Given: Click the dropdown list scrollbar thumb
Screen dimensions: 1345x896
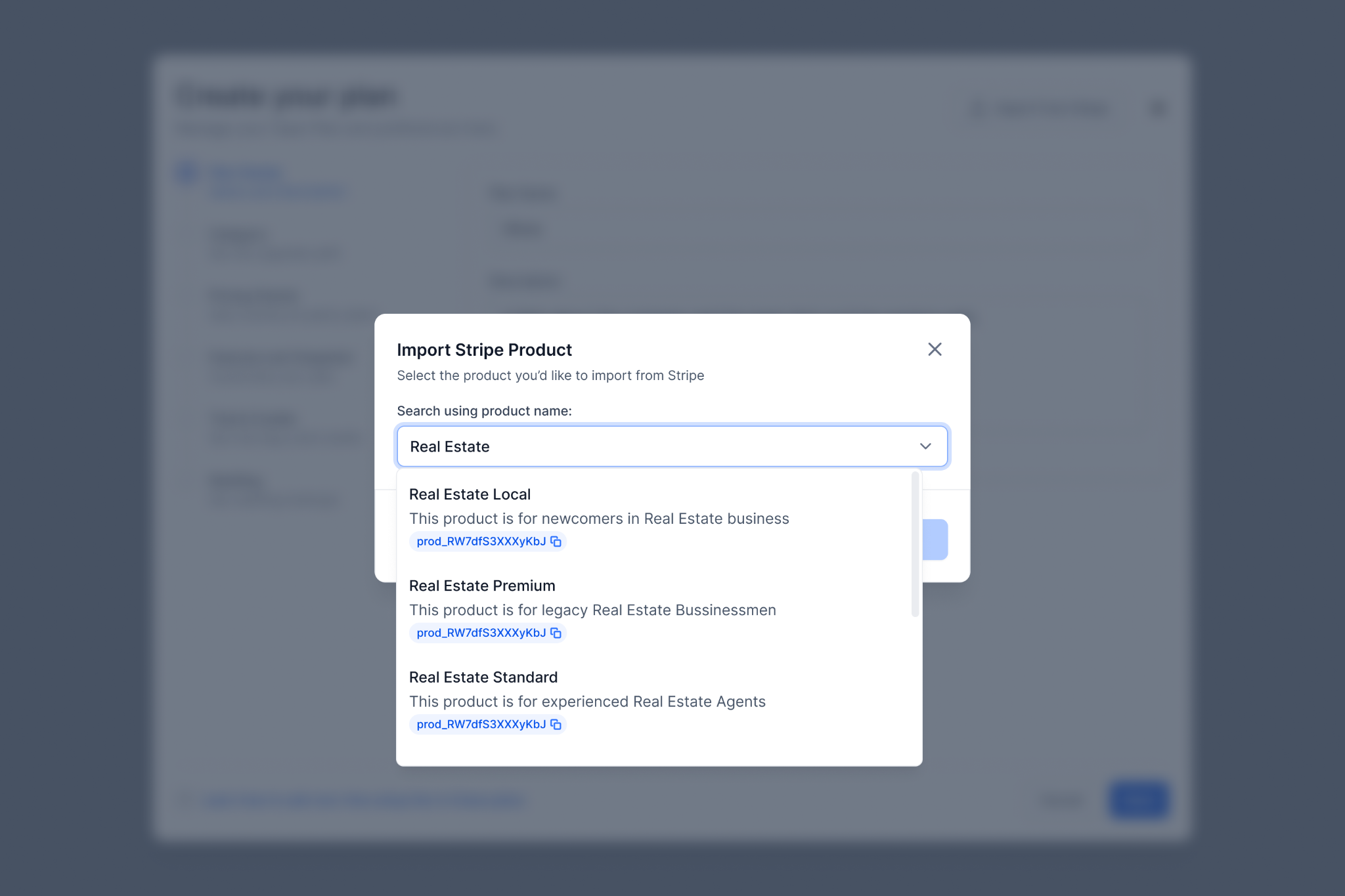Looking at the screenshot, I should point(915,544).
